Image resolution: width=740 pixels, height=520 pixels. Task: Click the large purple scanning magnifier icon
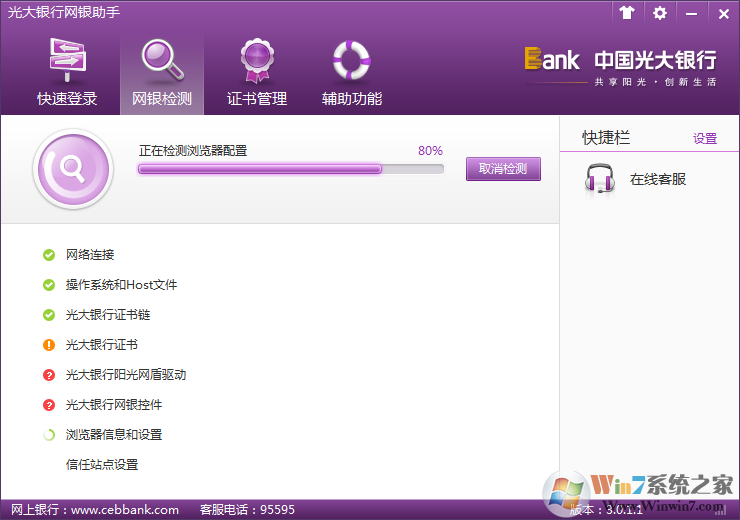(x=73, y=169)
